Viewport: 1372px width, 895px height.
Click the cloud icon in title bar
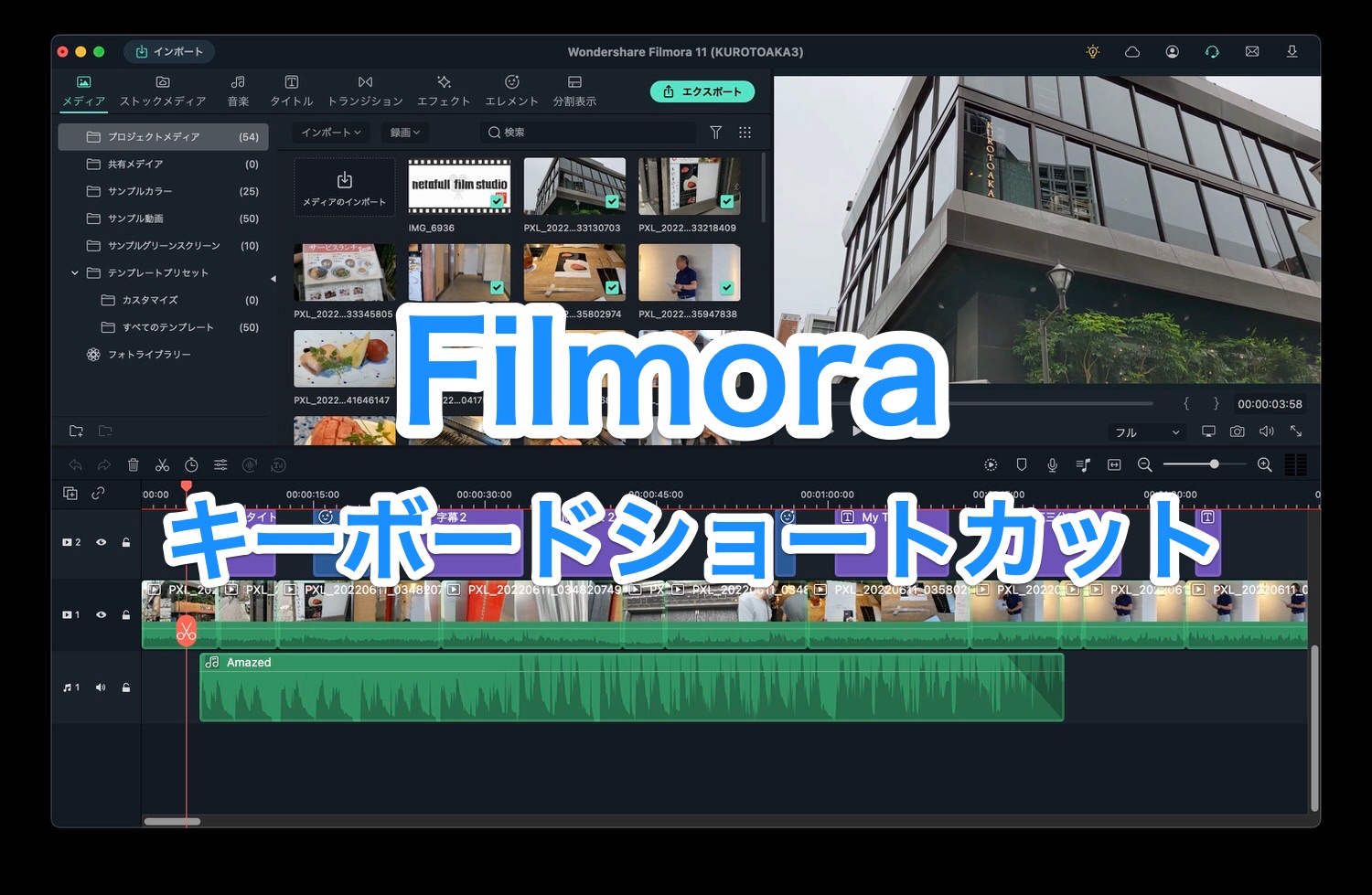click(1132, 52)
